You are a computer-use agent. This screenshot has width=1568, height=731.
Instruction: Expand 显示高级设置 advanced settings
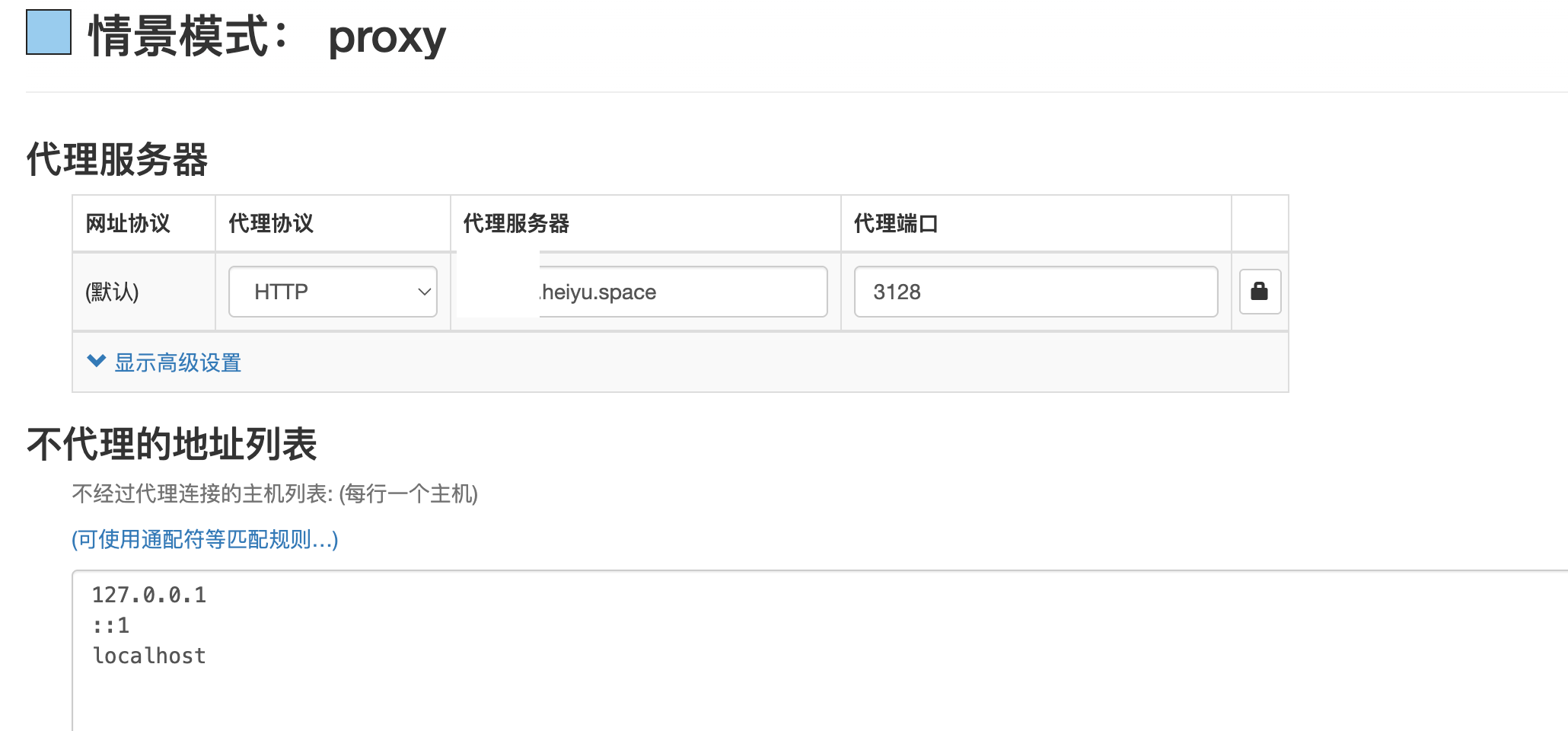[164, 362]
